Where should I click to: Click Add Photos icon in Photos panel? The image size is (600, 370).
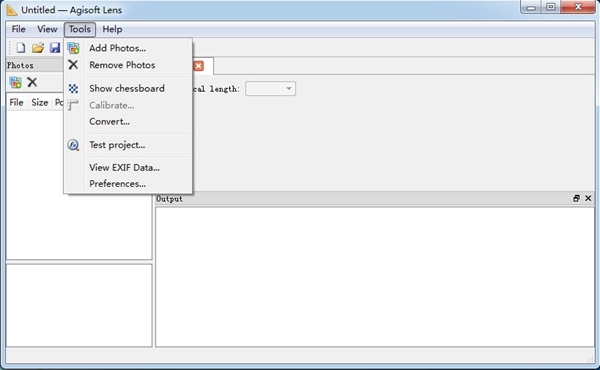[15, 82]
